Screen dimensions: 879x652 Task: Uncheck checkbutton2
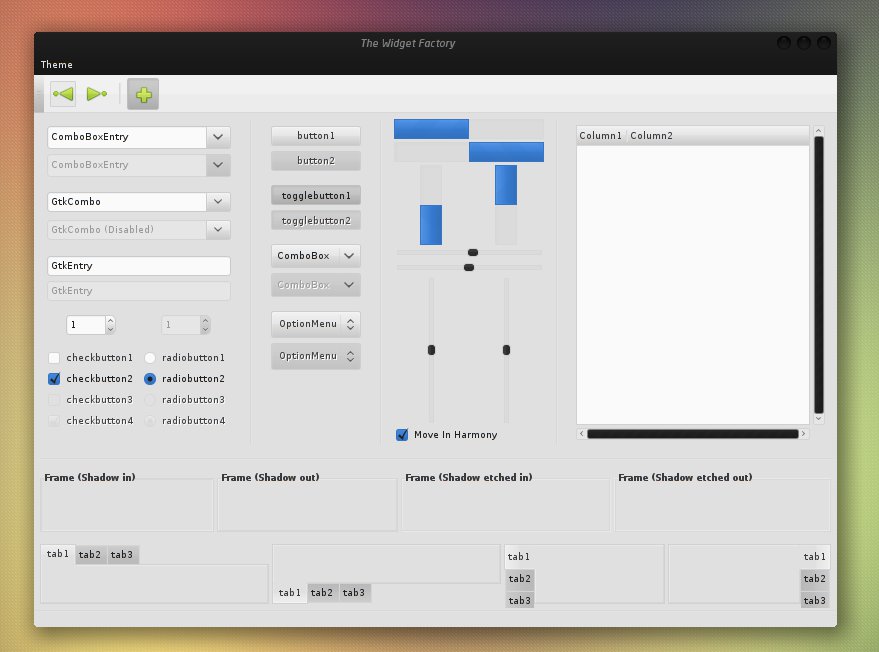click(x=54, y=379)
